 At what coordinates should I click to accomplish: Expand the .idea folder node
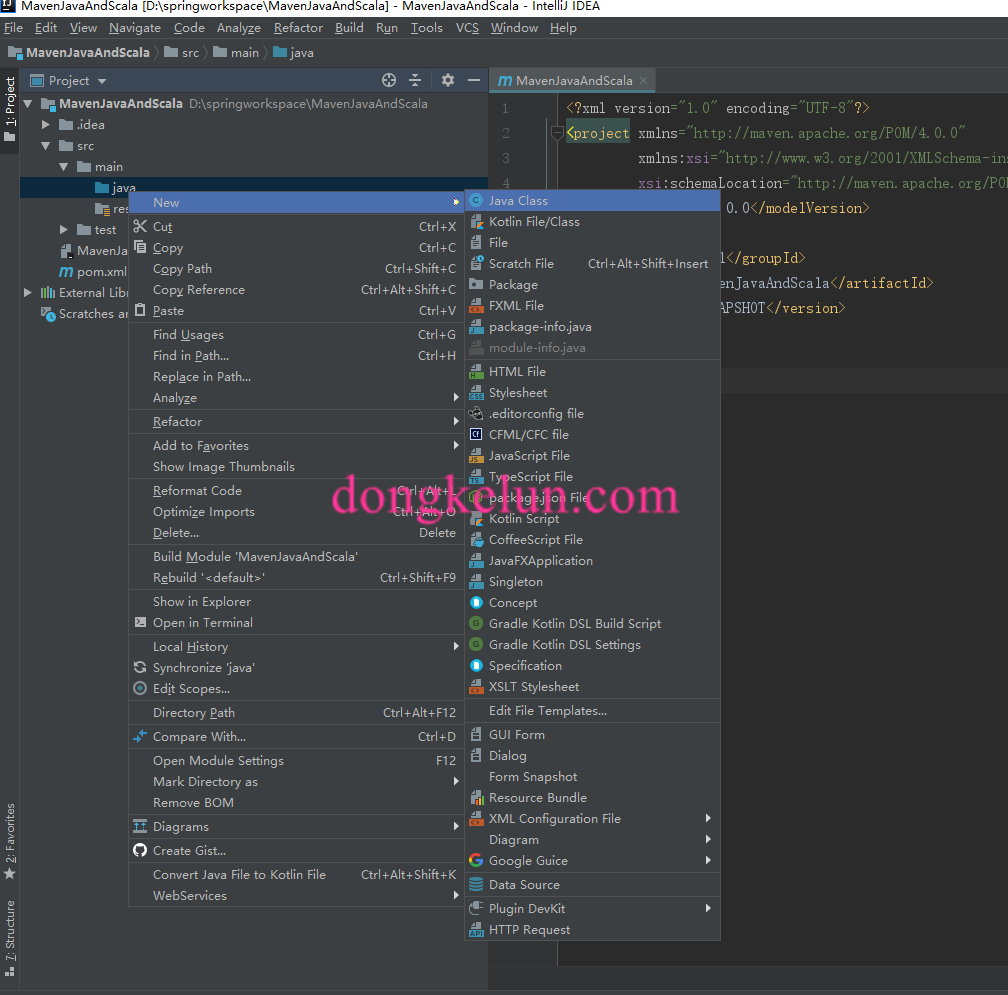[x=46, y=125]
